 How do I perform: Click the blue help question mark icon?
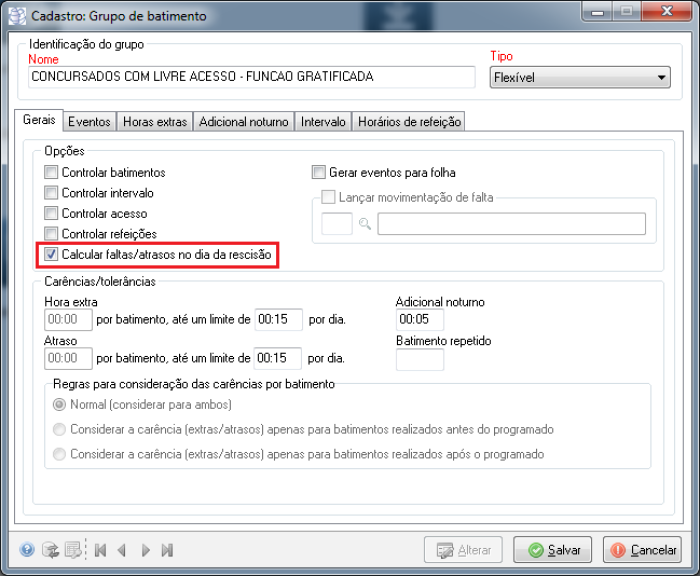(x=27, y=550)
